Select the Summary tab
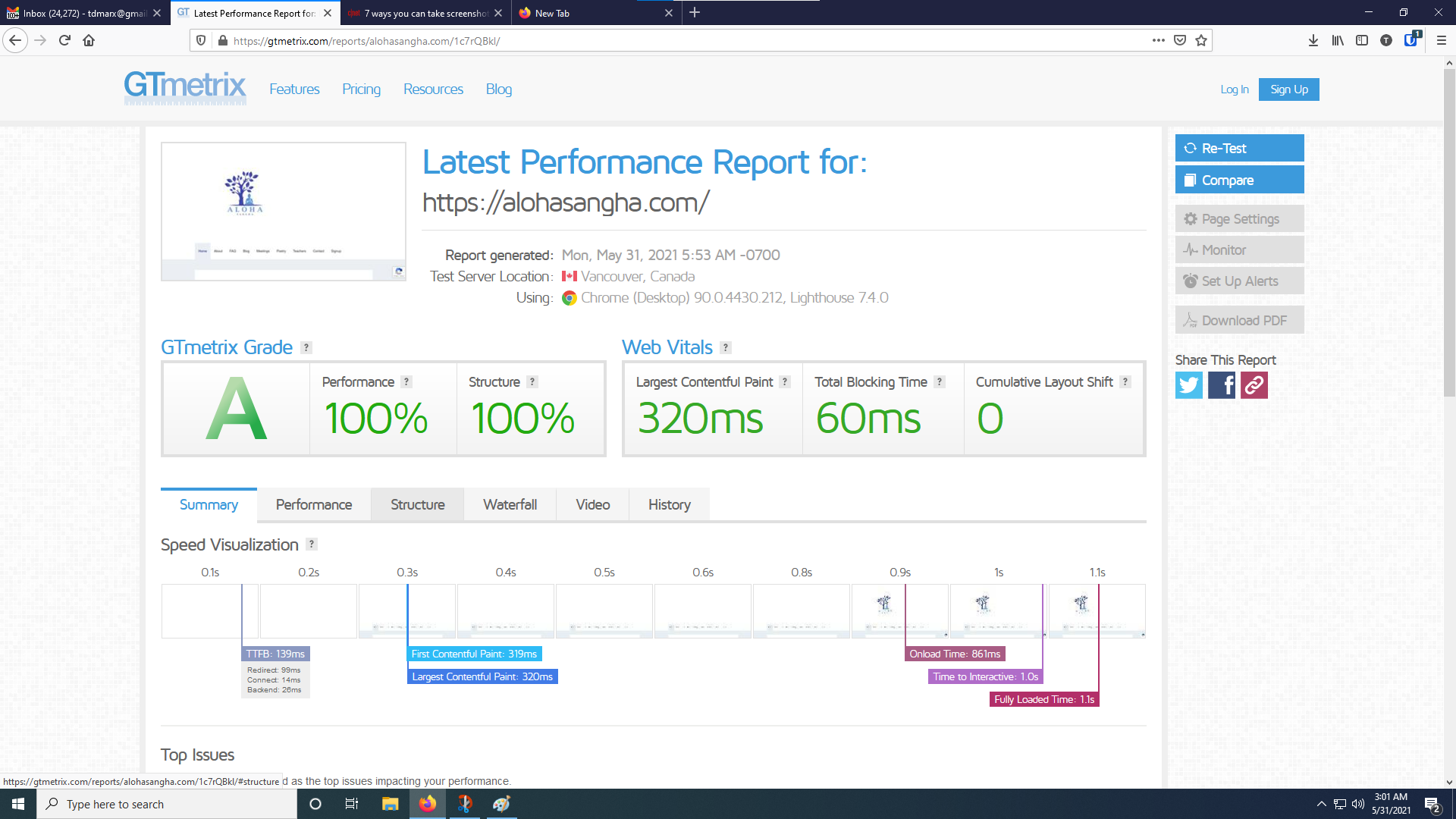 click(x=209, y=504)
